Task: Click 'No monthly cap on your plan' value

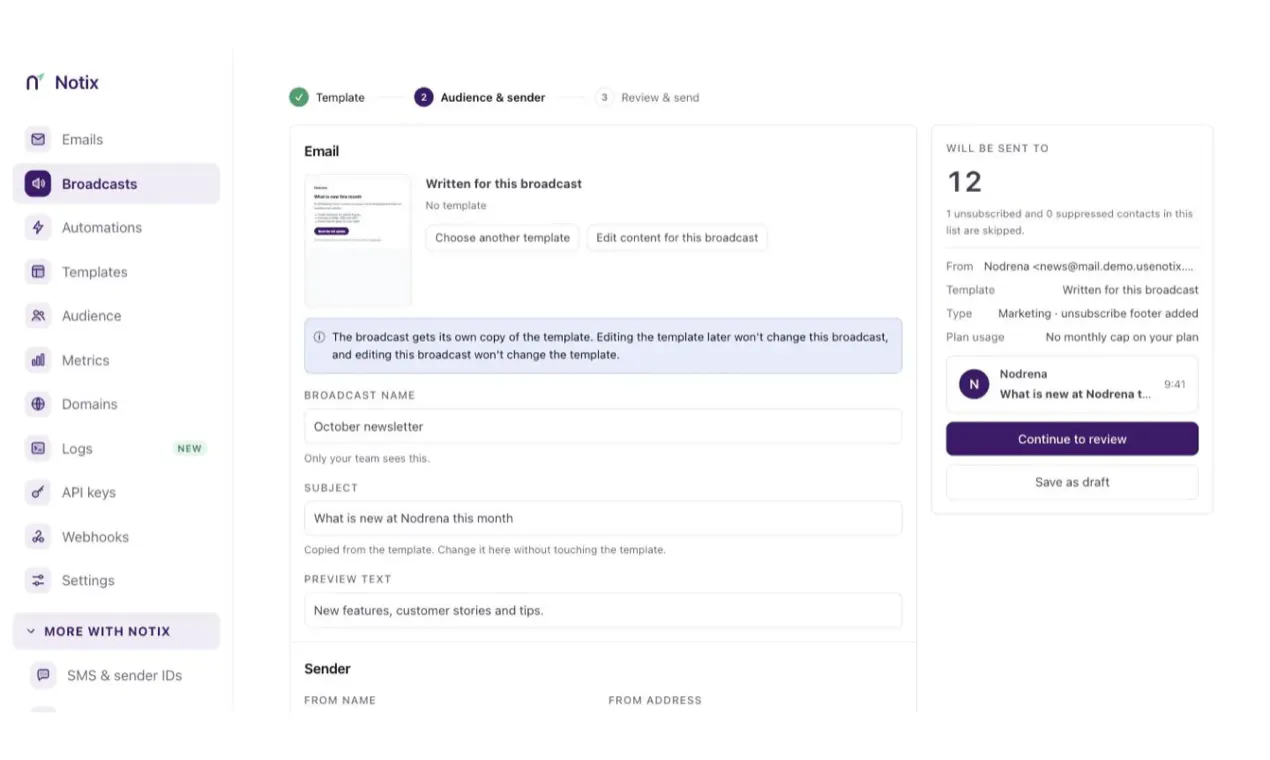Action: pyautogui.click(x=1122, y=337)
